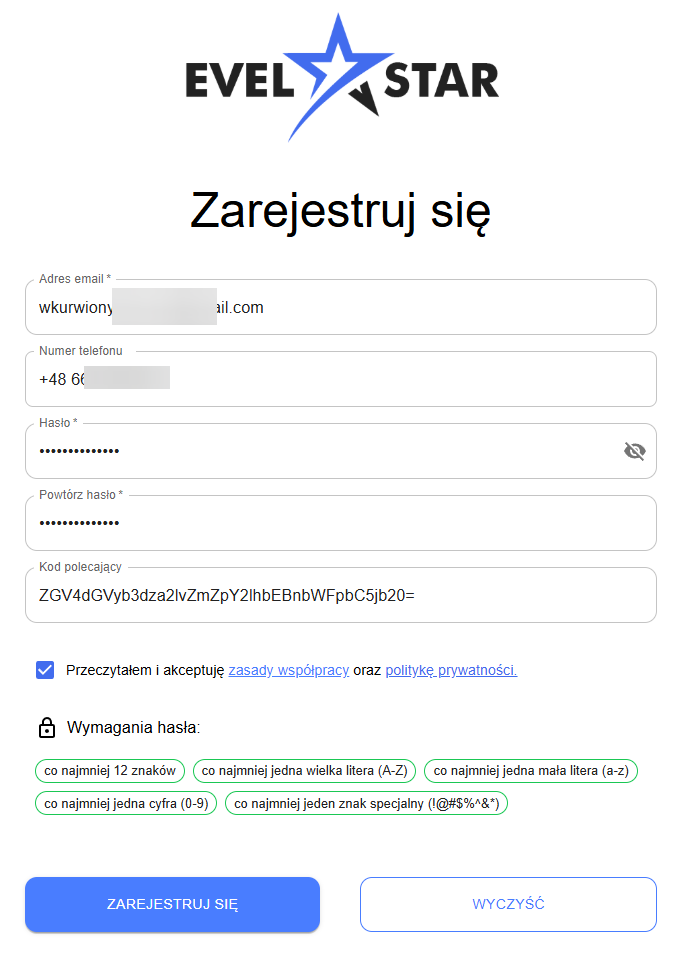This screenshot has height=953, width=674.
Task: Uncheck the terms acceptance checkbox
Action: 45,670
